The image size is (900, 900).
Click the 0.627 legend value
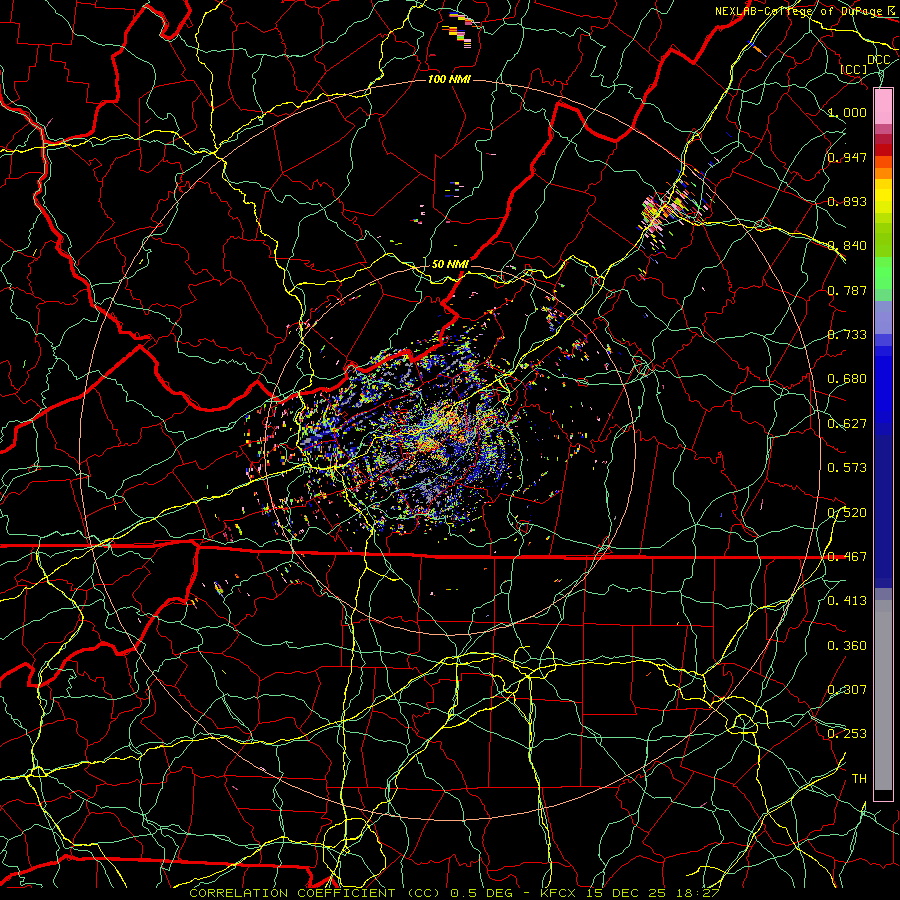[847, 424]
